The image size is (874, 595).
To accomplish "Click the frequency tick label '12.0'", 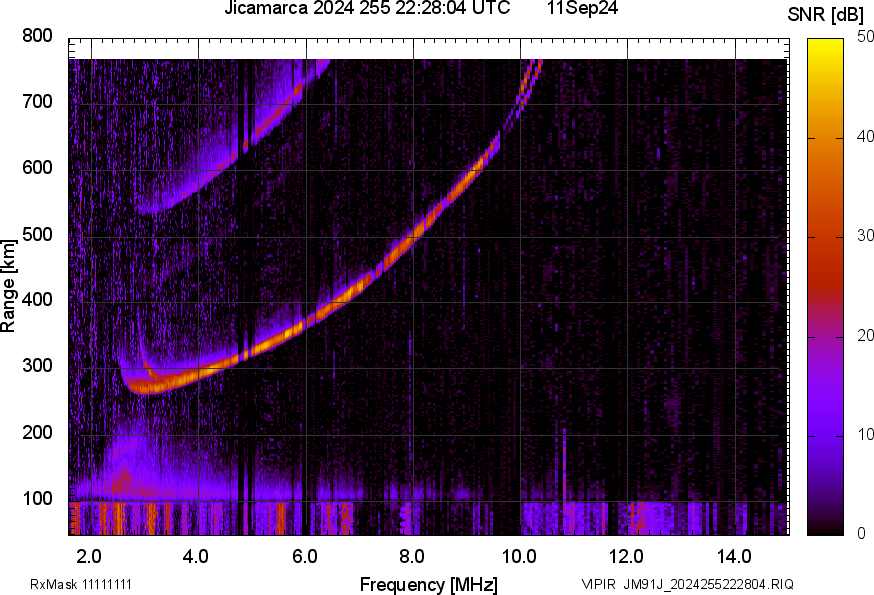I will [627, 557].
